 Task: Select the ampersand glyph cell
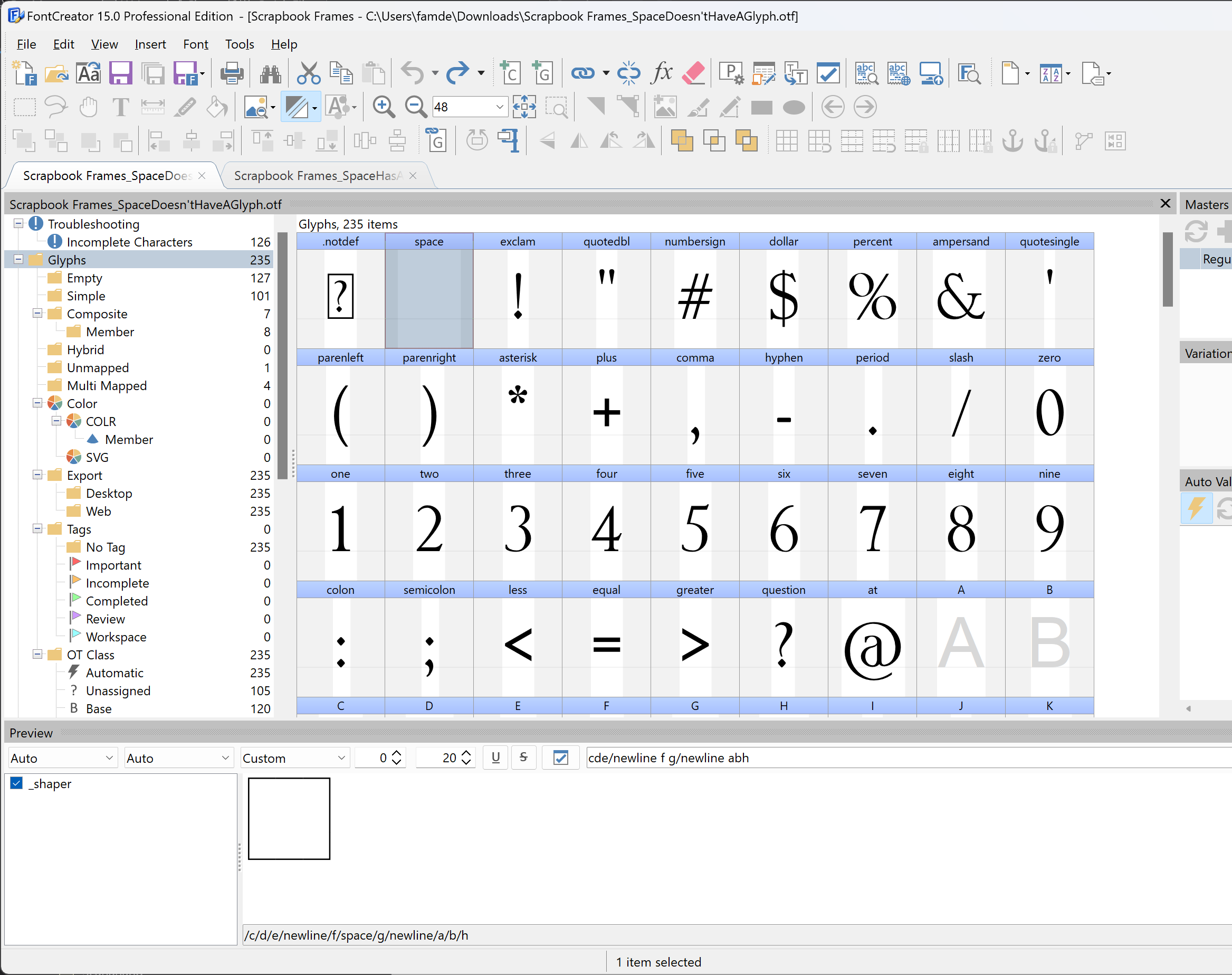click(960, 290)
